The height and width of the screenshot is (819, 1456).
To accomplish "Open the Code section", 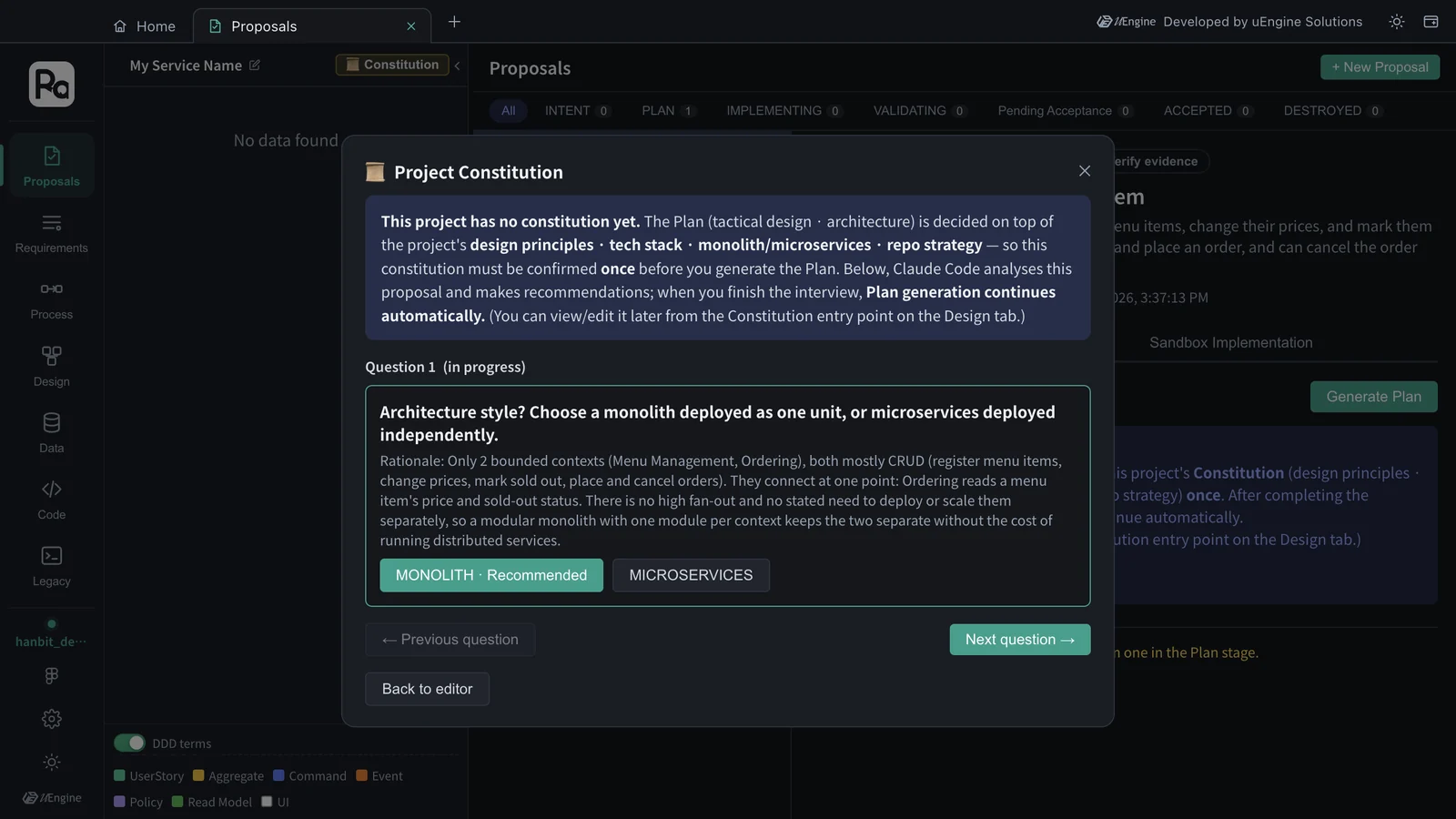I will pos(52,499).
